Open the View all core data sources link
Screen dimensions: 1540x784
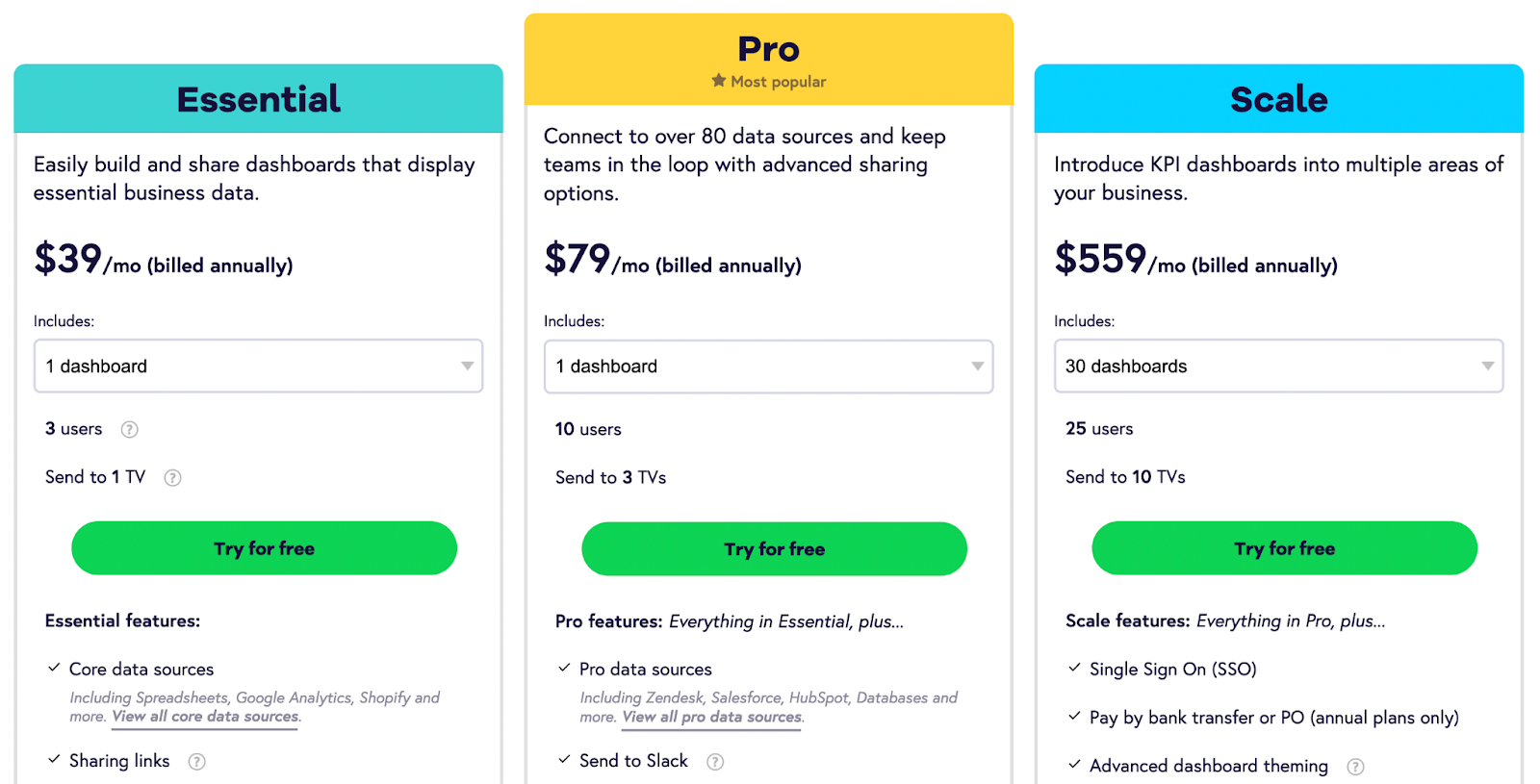coord(203,717)
